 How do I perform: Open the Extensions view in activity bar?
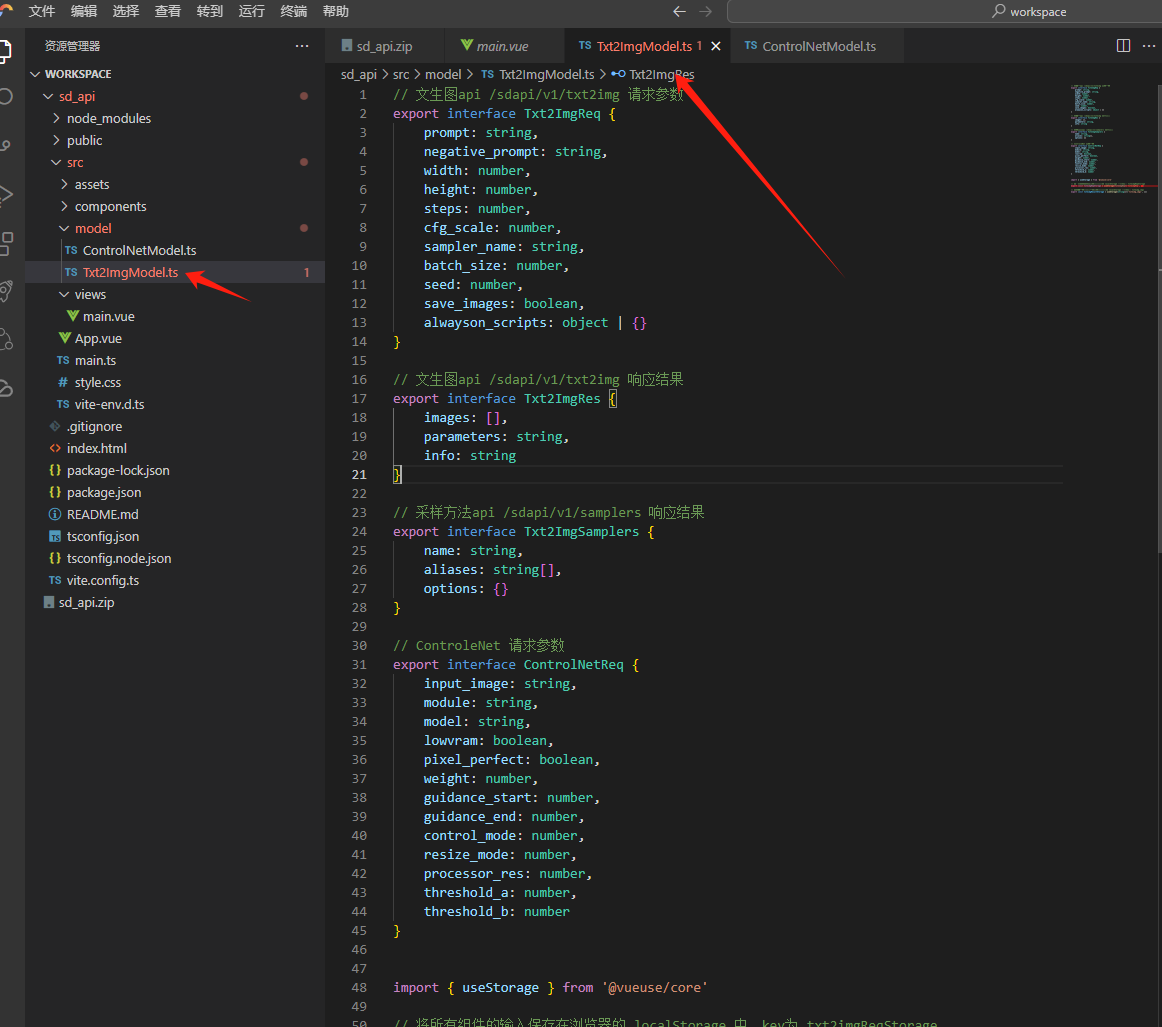tap(6, 242)
